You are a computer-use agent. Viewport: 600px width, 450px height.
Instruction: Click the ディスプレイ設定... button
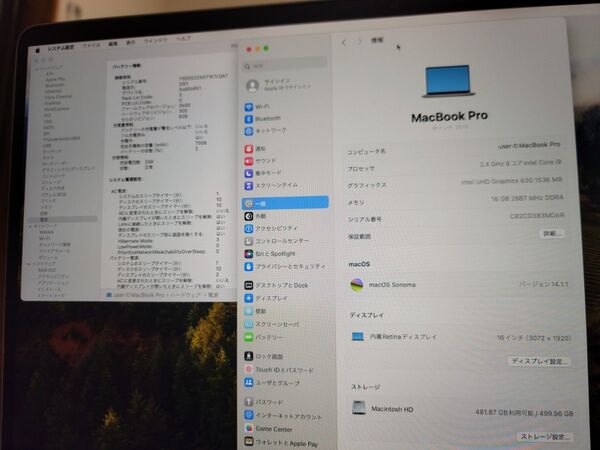(539, 361)
